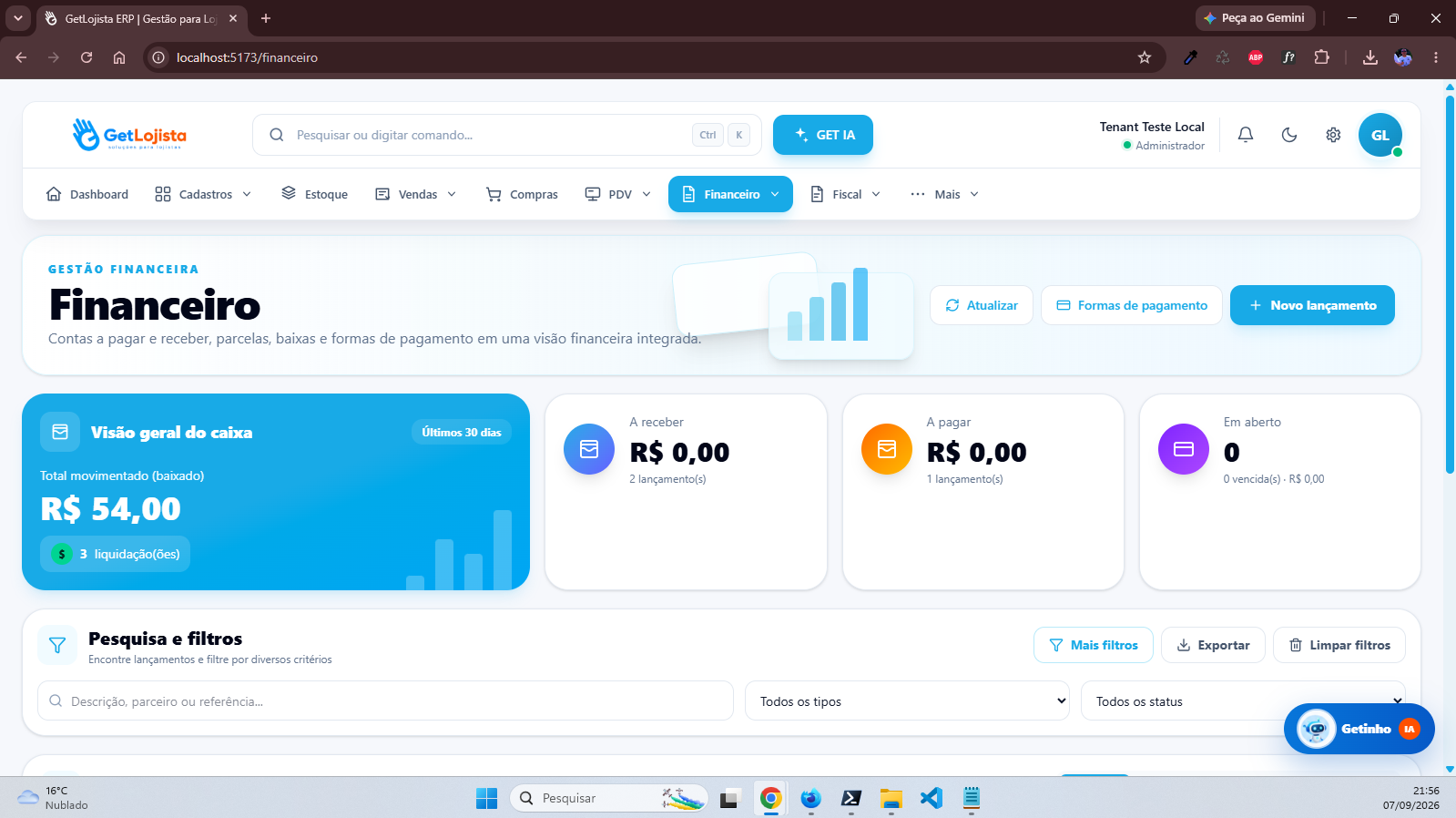Click the A receber card icon
The width and height of the screenshot is (1456, 818).
tap(589, 449)
